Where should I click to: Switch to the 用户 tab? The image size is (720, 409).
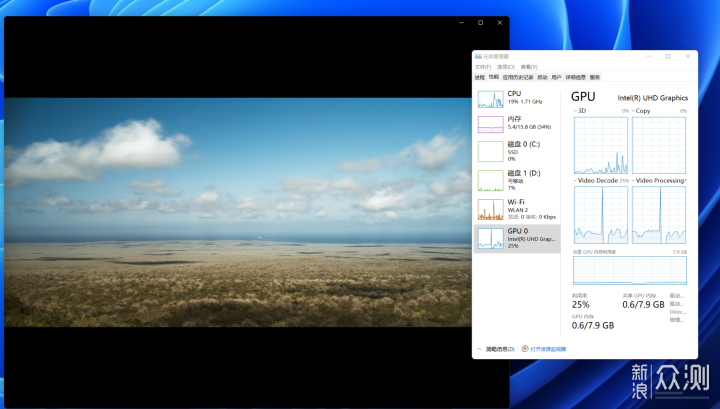[556, 77]
